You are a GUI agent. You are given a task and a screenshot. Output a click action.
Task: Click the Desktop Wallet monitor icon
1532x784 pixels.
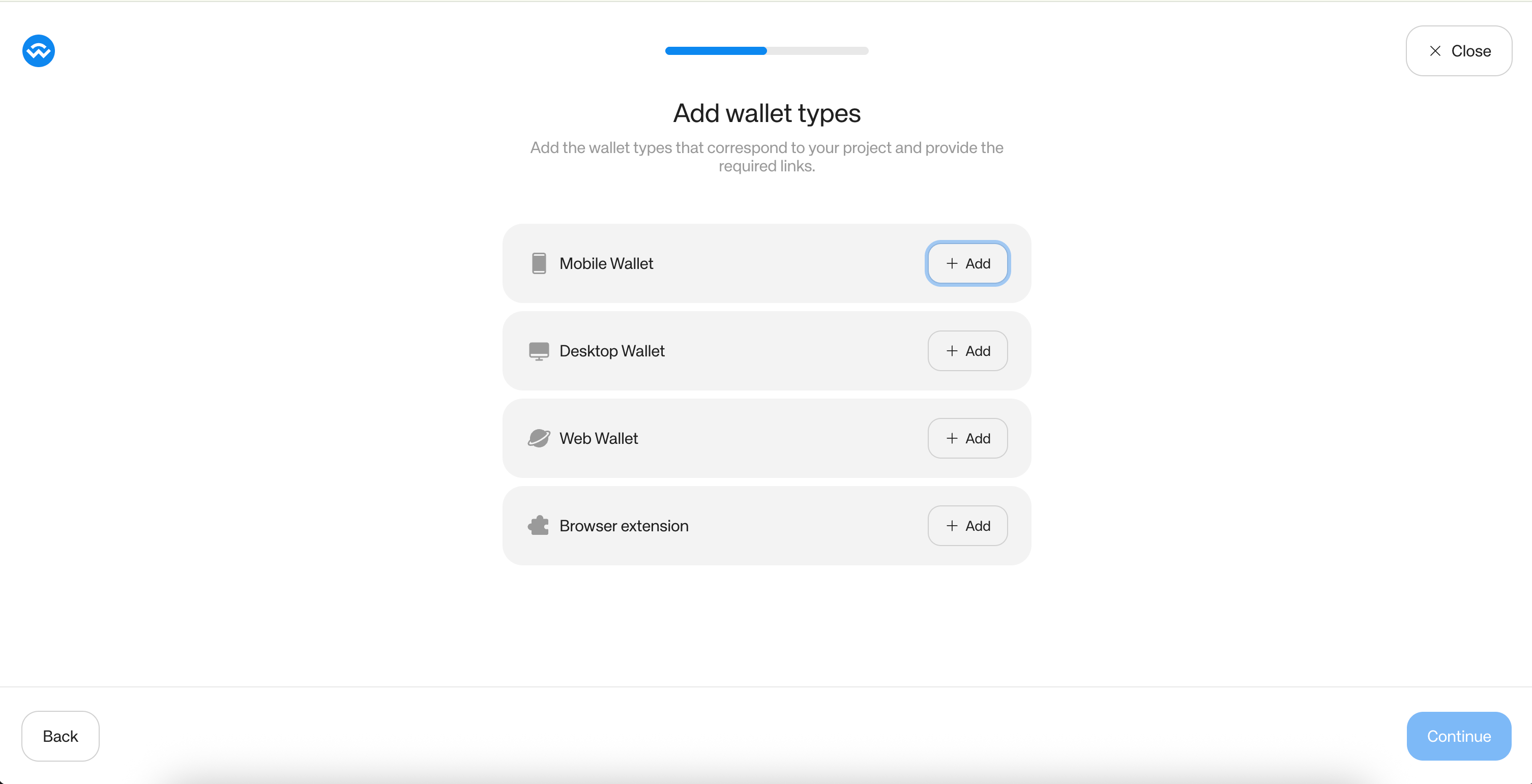[539, 351]
